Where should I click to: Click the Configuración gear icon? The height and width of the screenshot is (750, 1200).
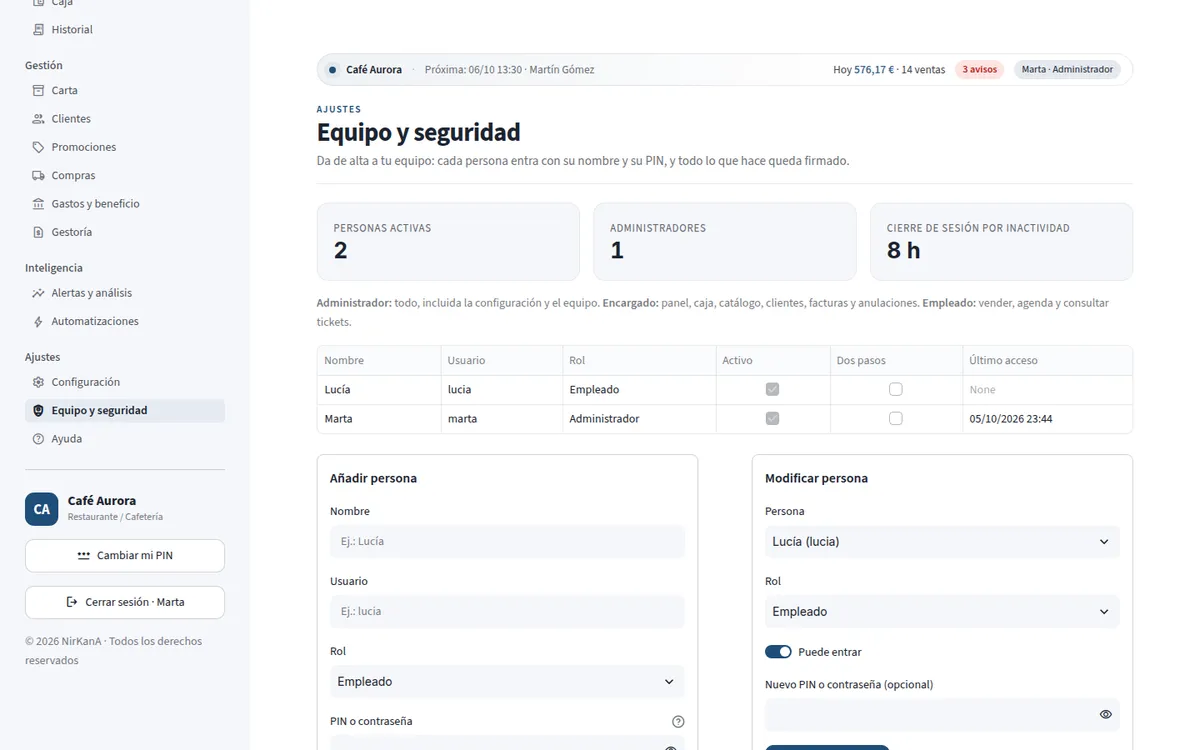(x=38, y=382)
